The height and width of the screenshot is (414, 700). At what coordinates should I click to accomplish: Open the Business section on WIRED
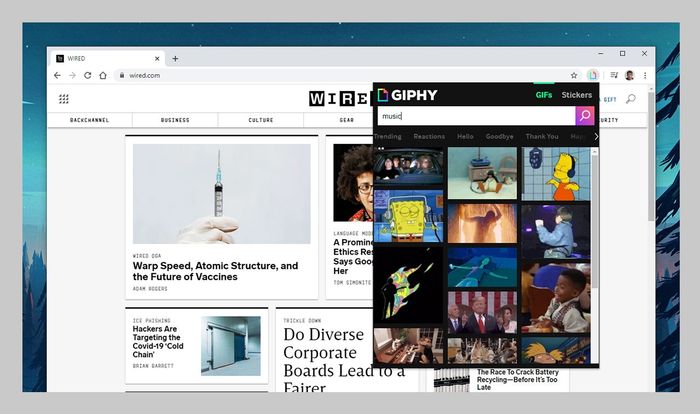pyautogui.click(x=175, y=120)
